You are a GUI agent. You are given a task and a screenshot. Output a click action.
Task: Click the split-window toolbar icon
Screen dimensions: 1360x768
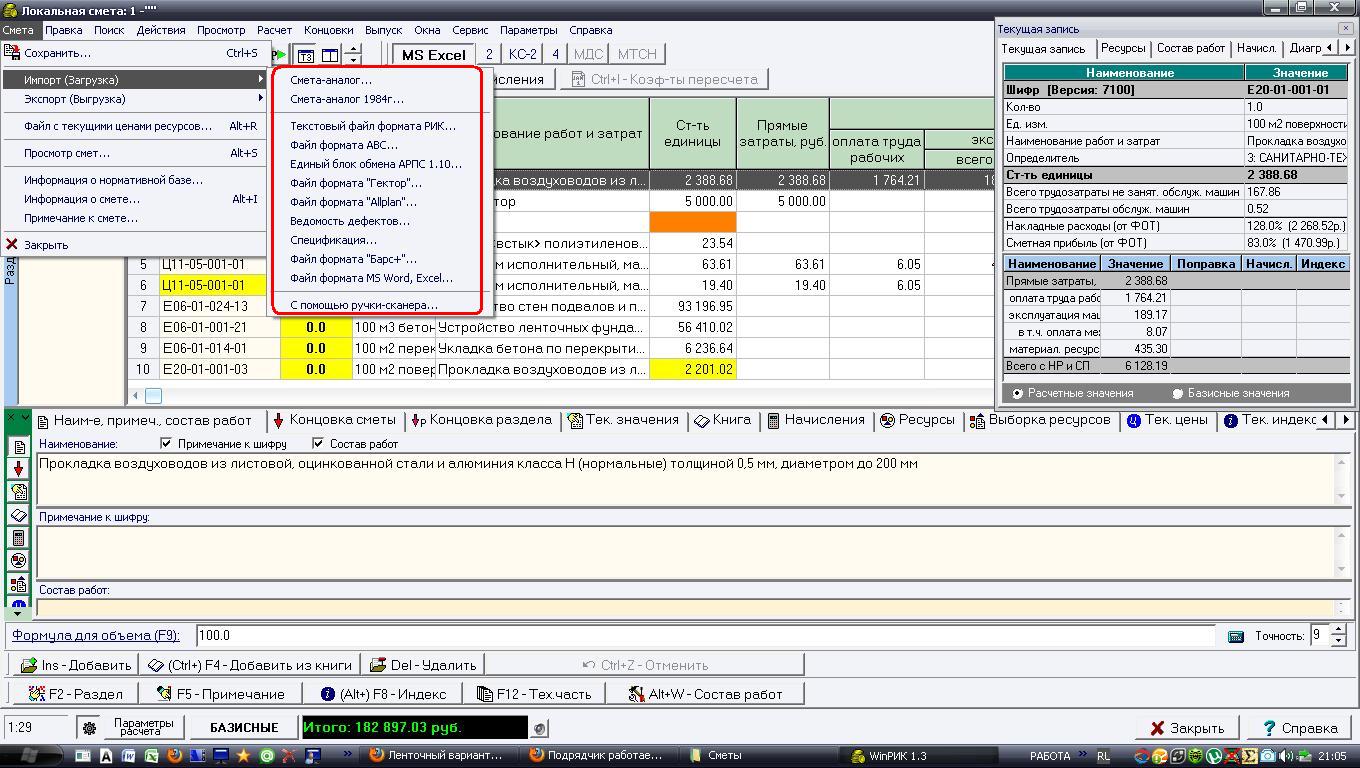coord(329,55)
